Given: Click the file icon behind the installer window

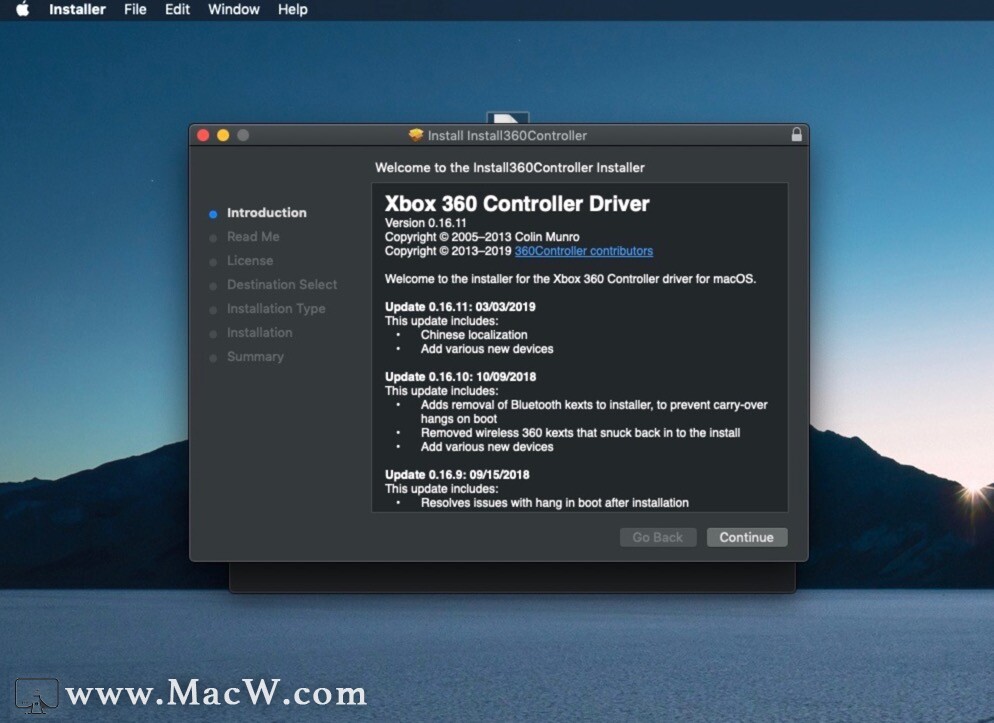Looking at the screenshot, I should point(508,118).
